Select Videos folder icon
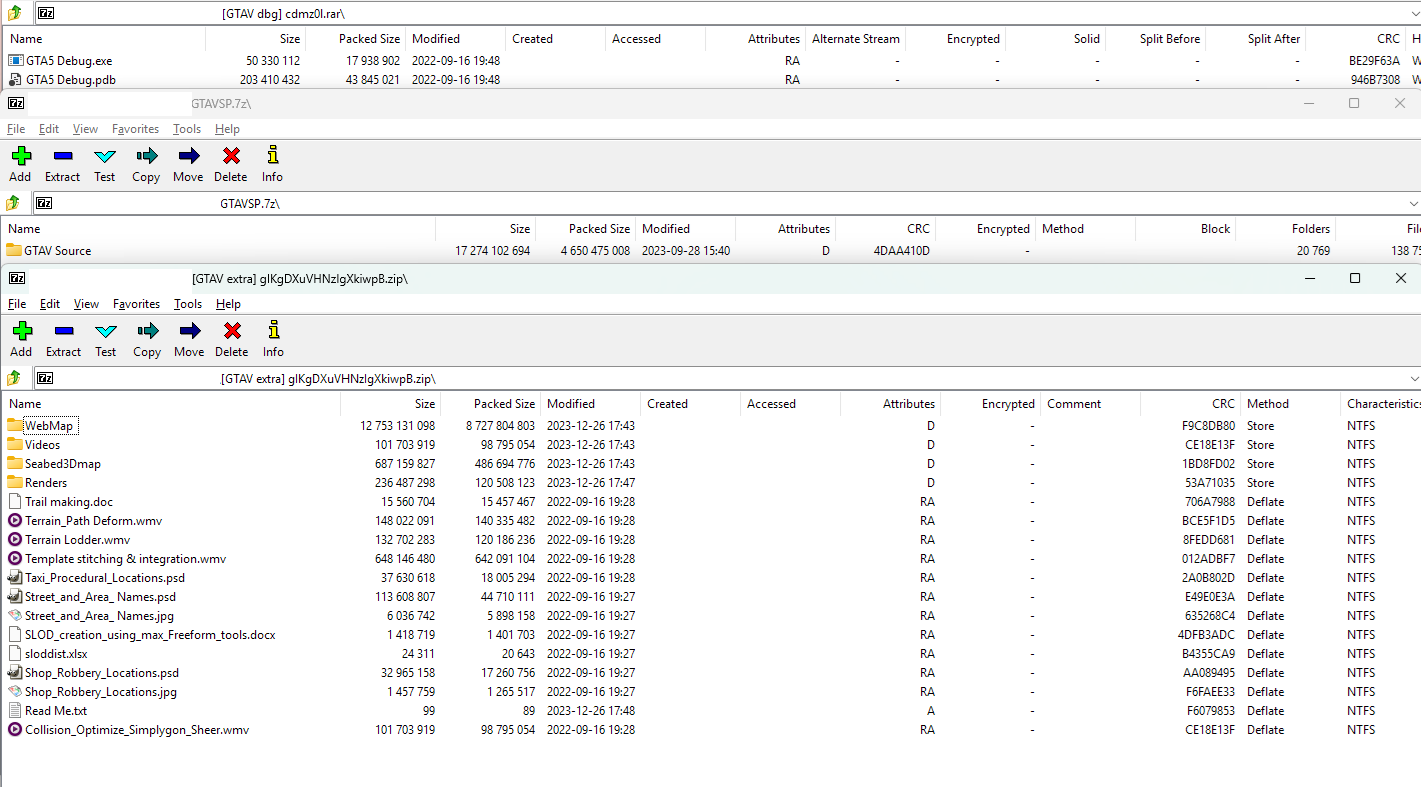 (15, 444)
